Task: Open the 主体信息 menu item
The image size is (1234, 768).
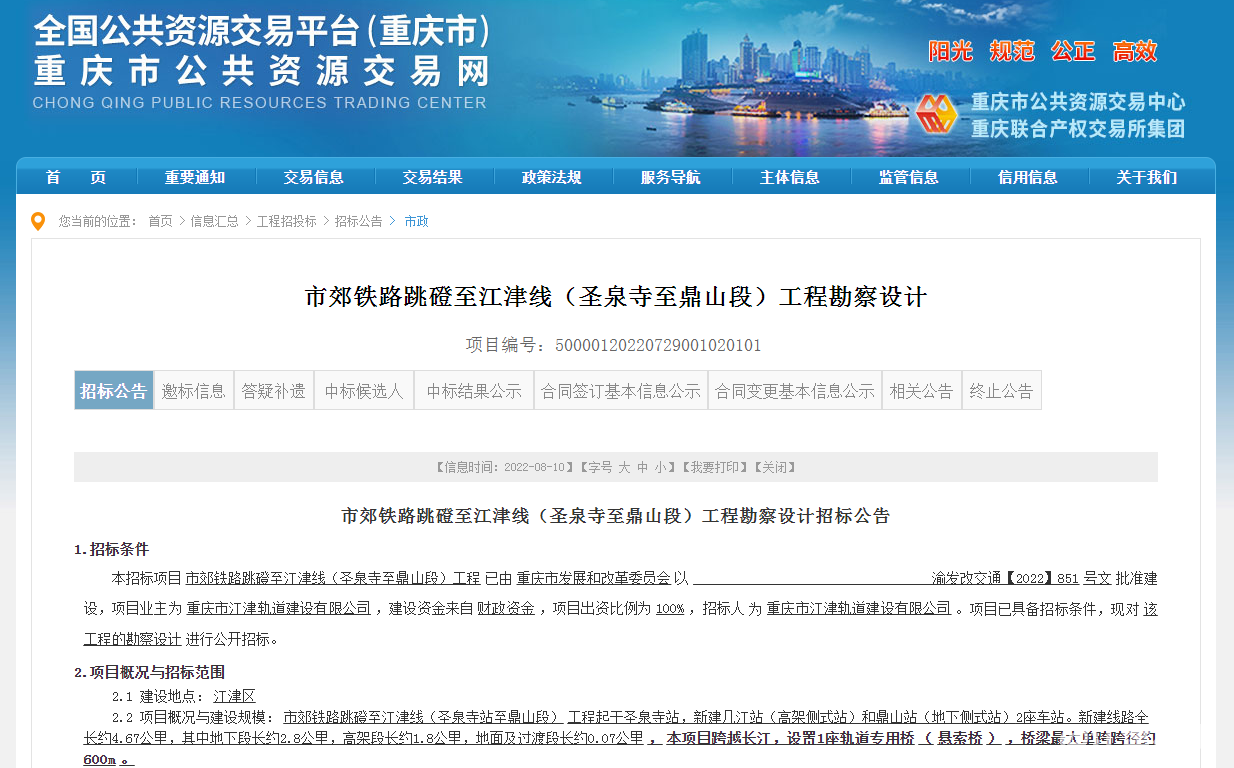Action: 790,177
